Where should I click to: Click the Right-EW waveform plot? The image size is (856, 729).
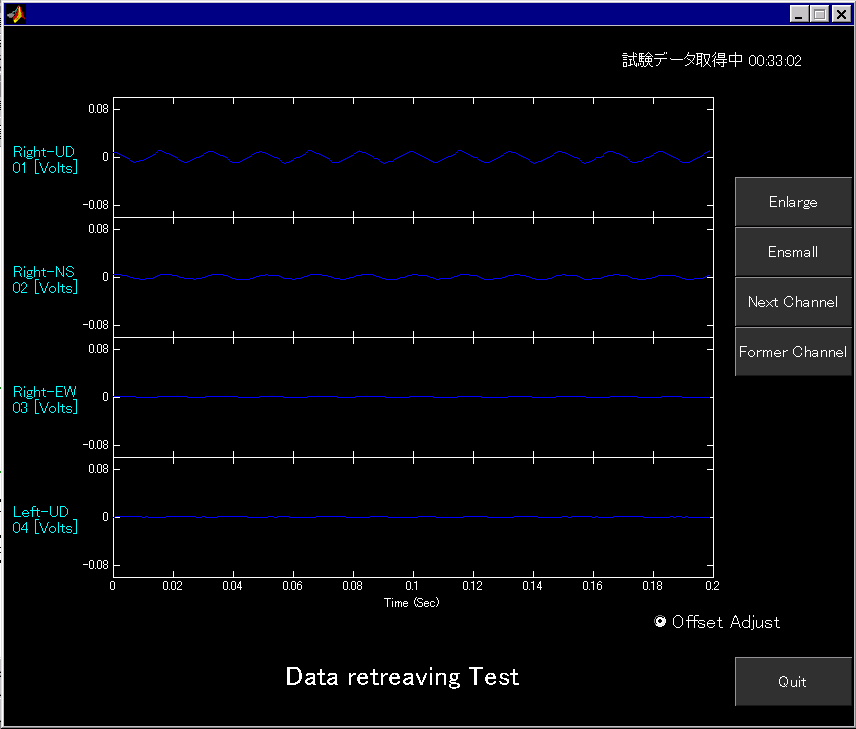(x=413, y=398)
